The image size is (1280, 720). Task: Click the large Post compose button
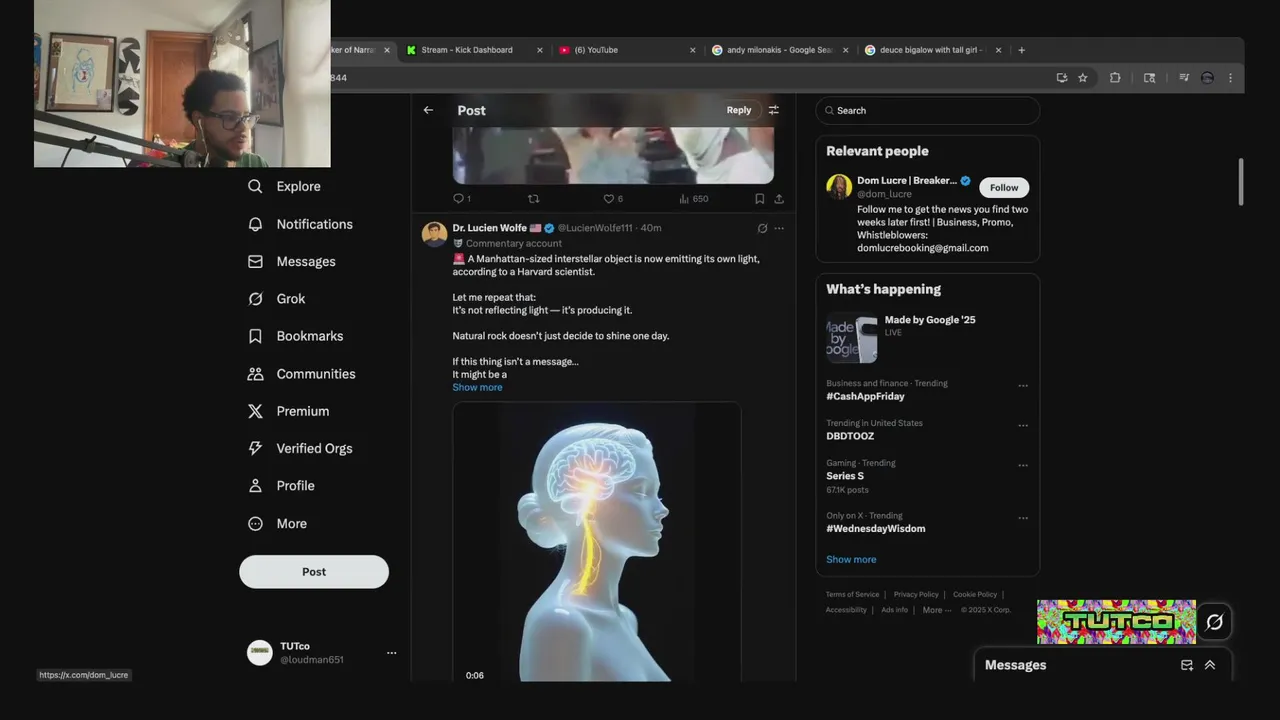(314, 572)
